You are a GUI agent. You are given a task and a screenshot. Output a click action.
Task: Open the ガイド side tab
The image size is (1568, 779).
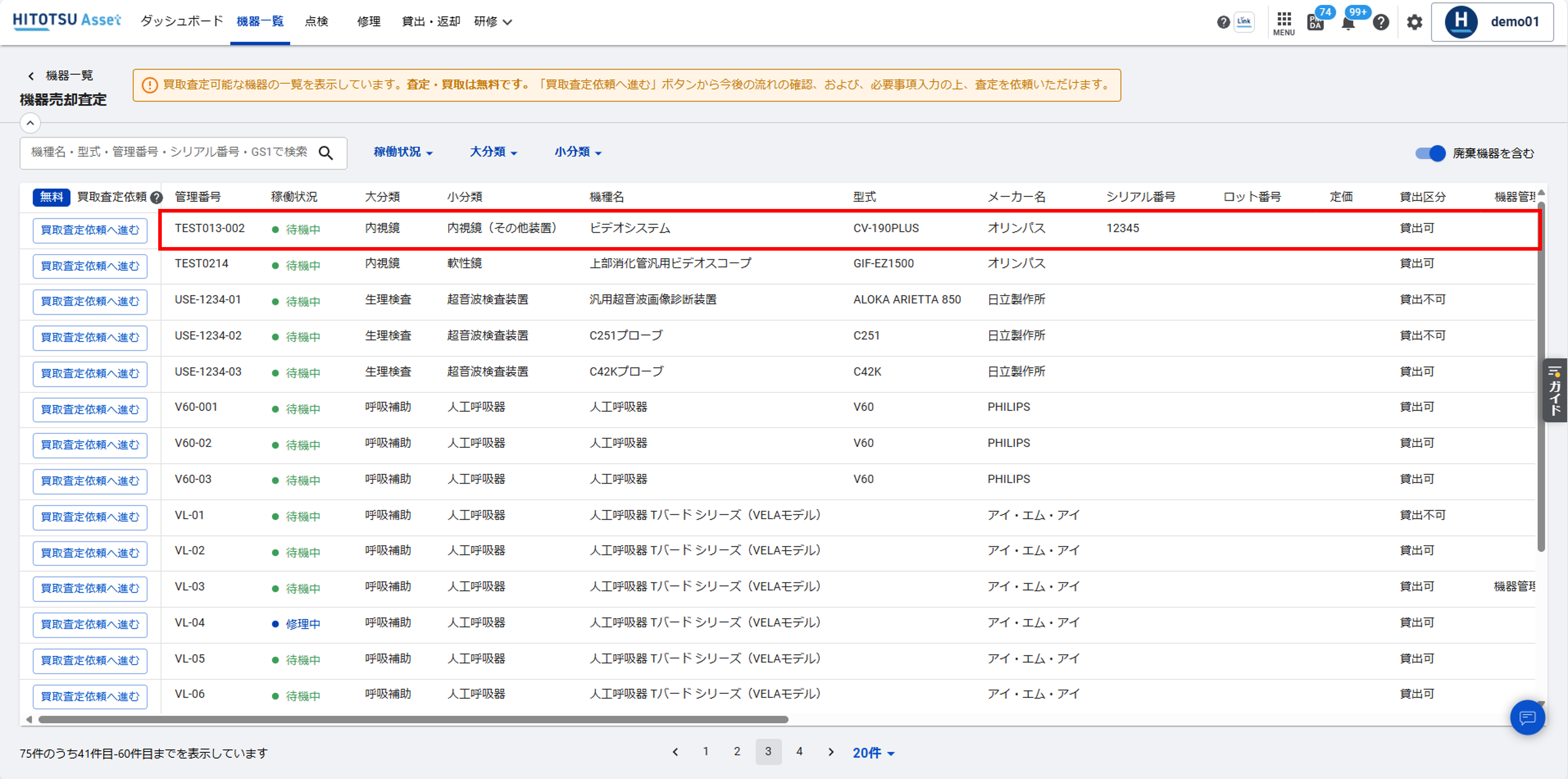coord(1555,390)
